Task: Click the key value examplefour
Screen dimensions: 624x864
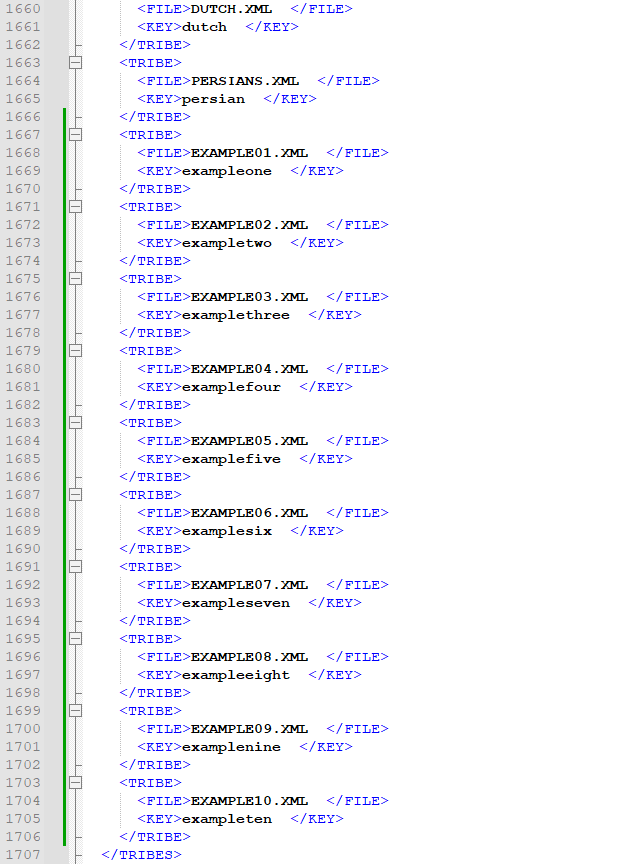Action: [x=232, y=387]
